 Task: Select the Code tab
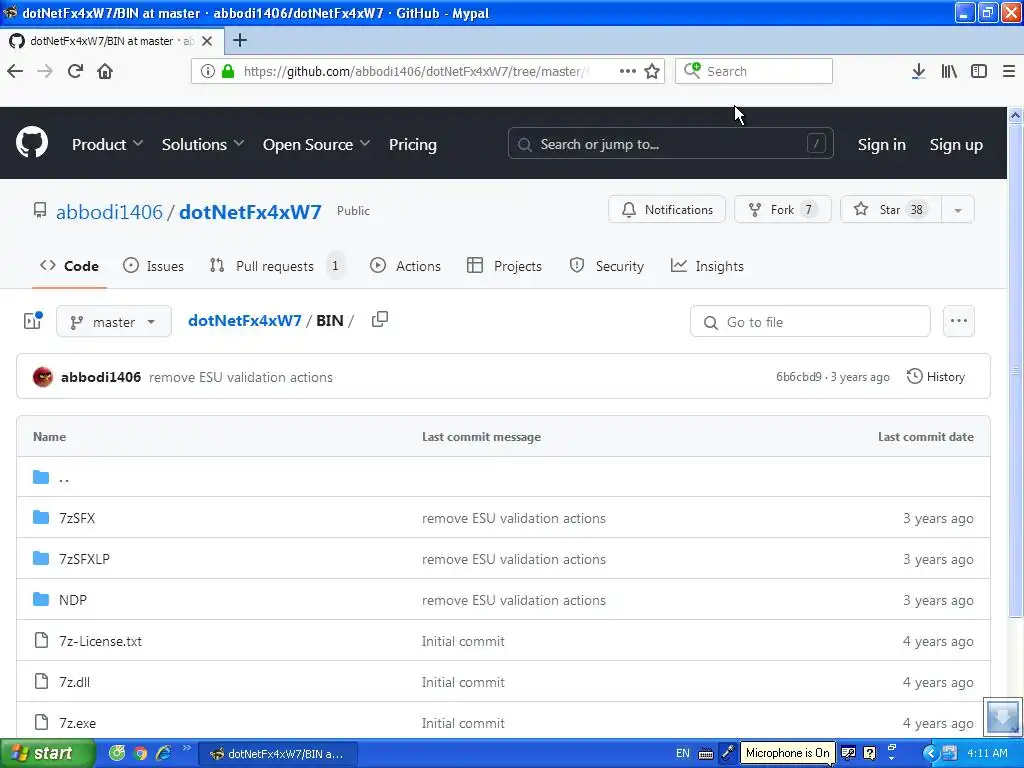pyautogui.click(x=69, y=266)
